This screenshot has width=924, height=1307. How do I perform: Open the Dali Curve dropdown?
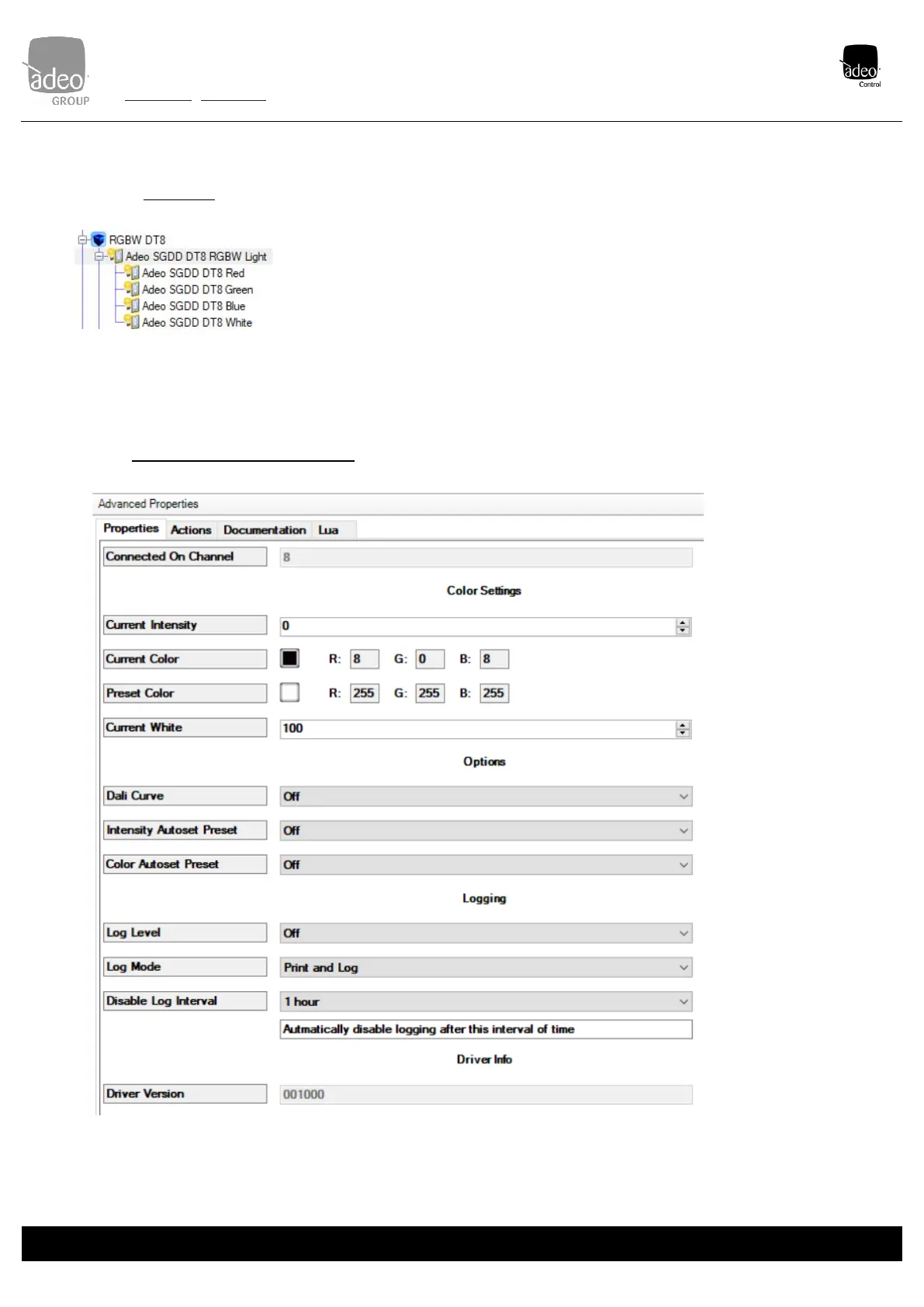pos(486,796)
